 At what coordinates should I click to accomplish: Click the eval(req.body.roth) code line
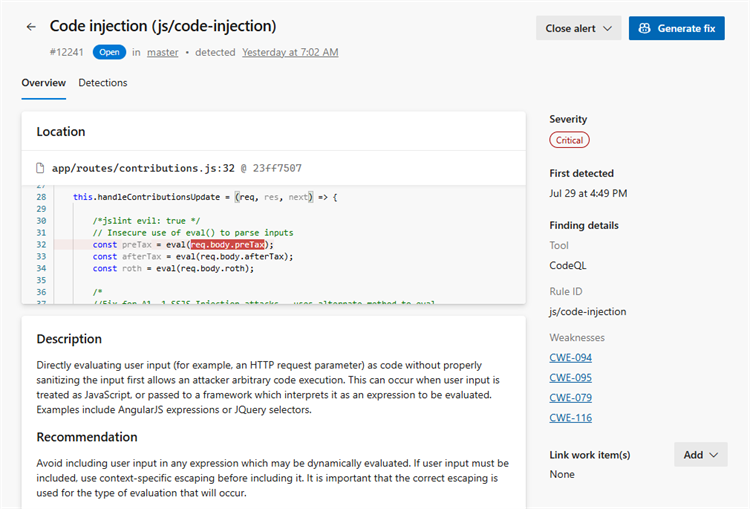(173, 268)
